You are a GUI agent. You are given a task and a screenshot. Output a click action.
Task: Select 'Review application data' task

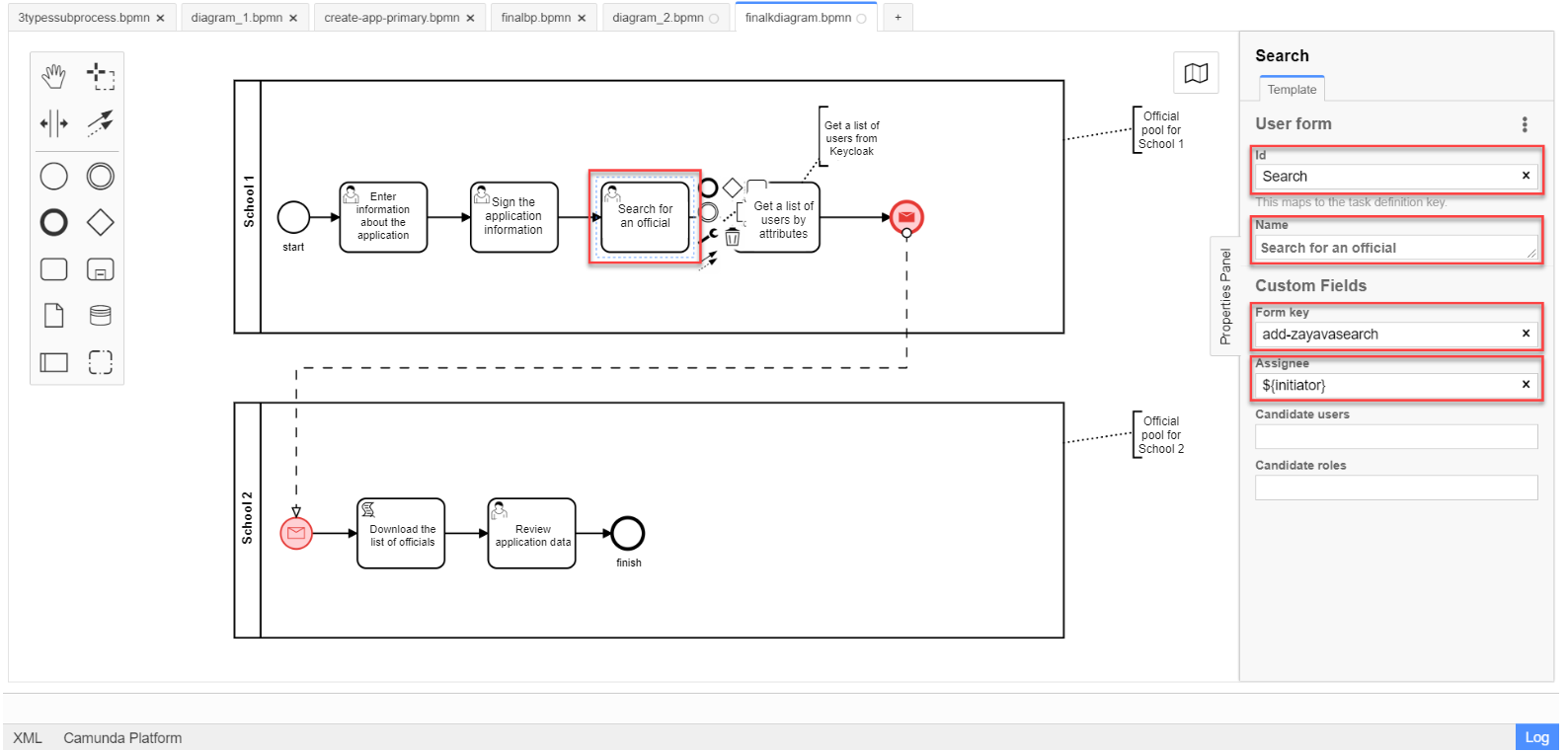point(532,534)
